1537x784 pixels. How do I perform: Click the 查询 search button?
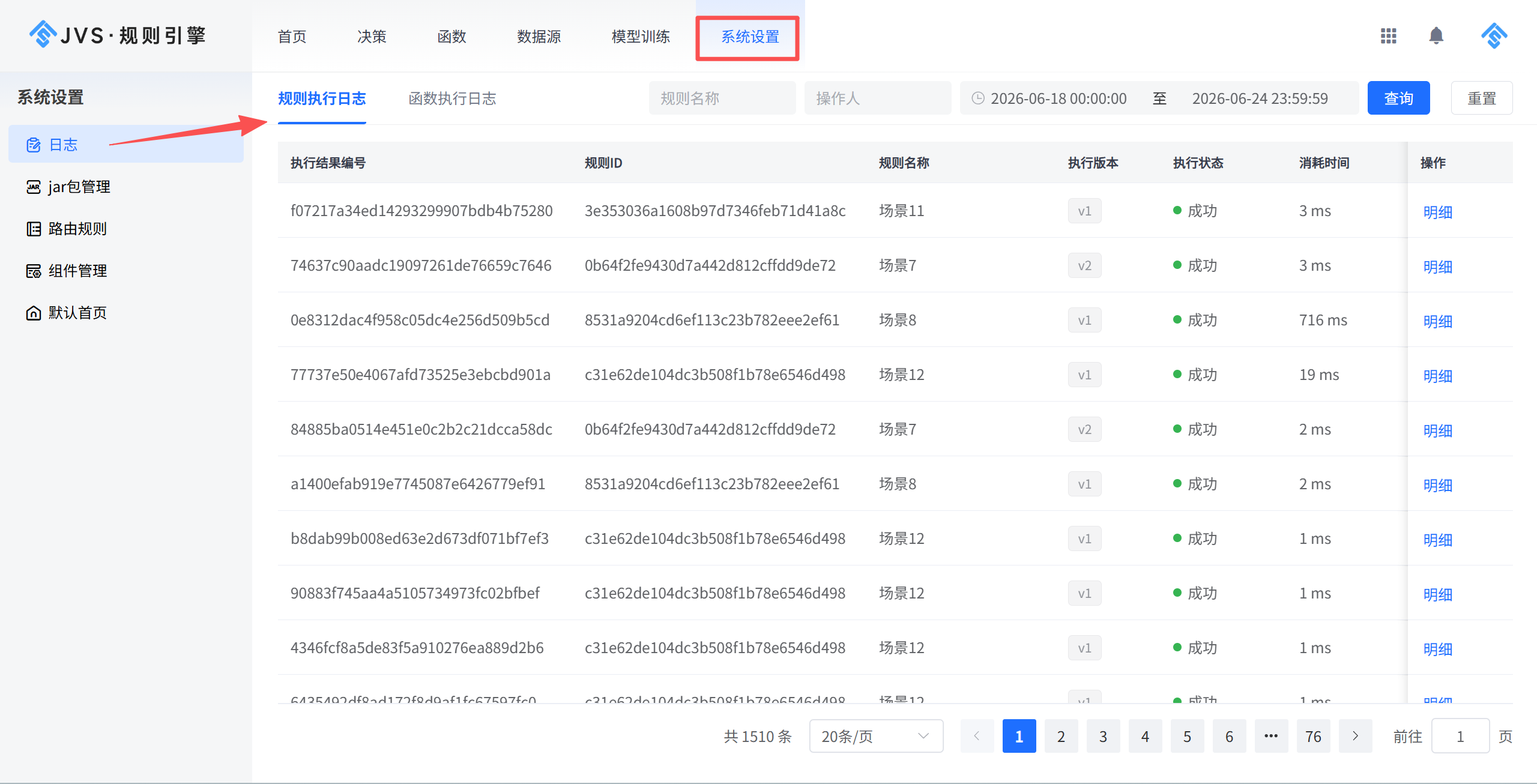(1398, 98)
